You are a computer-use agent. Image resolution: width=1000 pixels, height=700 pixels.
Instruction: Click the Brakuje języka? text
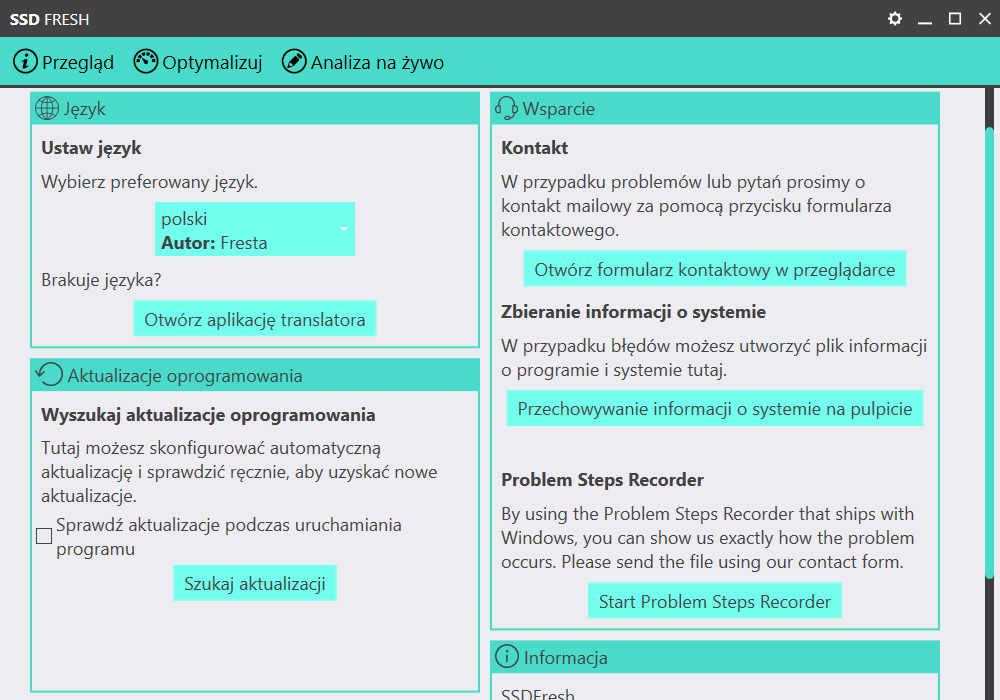(101, 279)
